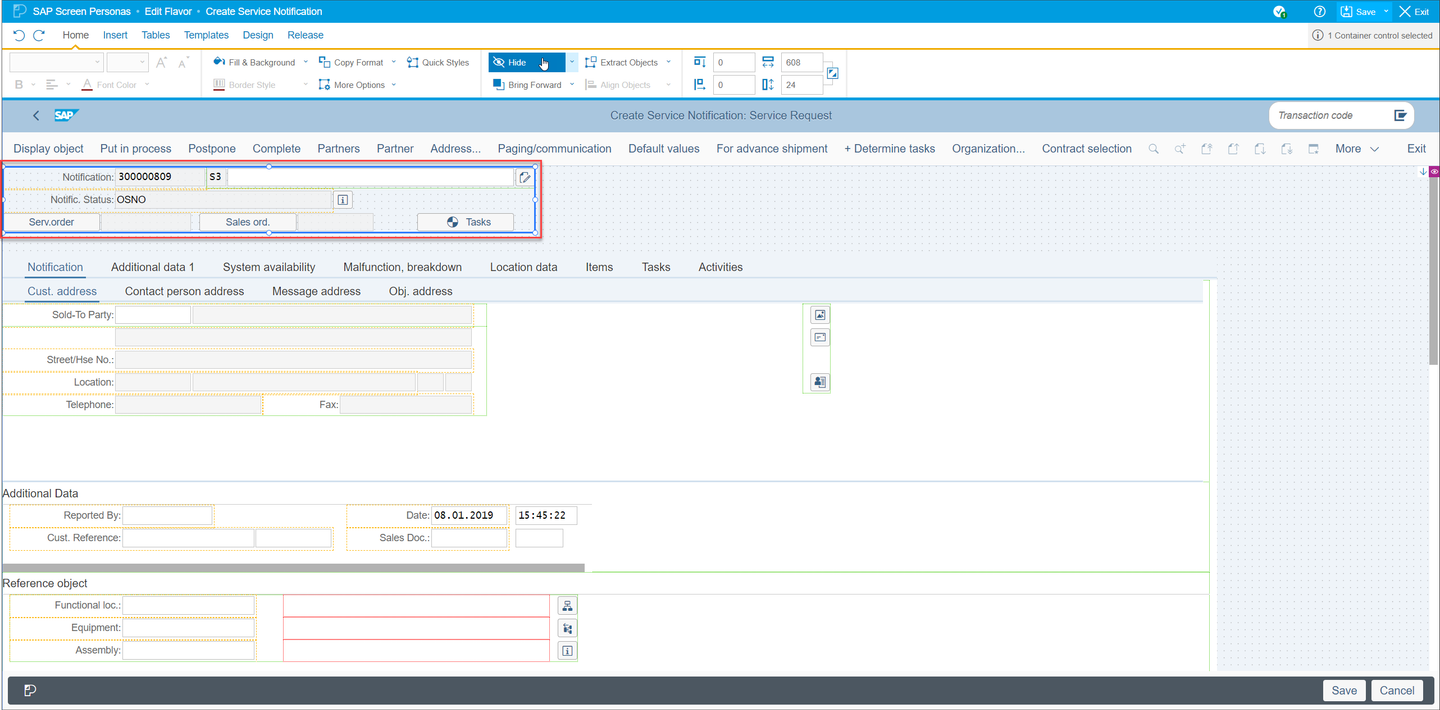The width and height of the screenshot is (1440, 710).
Task: Click the decrease font size icon
Action: click(184, 62)
